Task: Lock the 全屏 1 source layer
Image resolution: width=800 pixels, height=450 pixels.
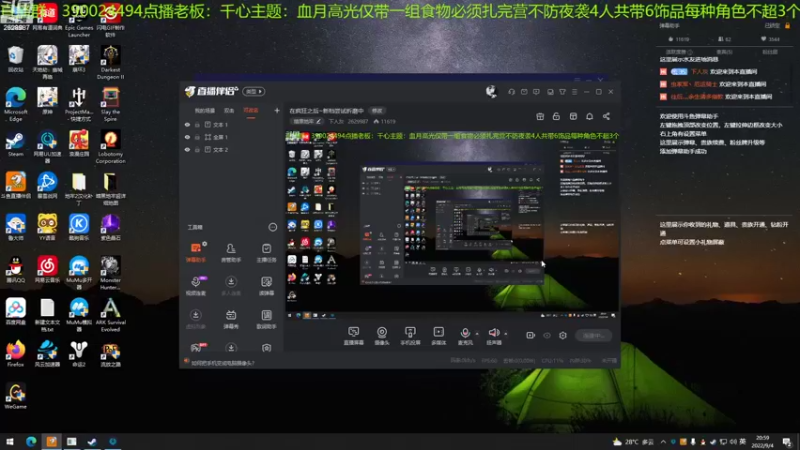Action: [x=197, y=137]
